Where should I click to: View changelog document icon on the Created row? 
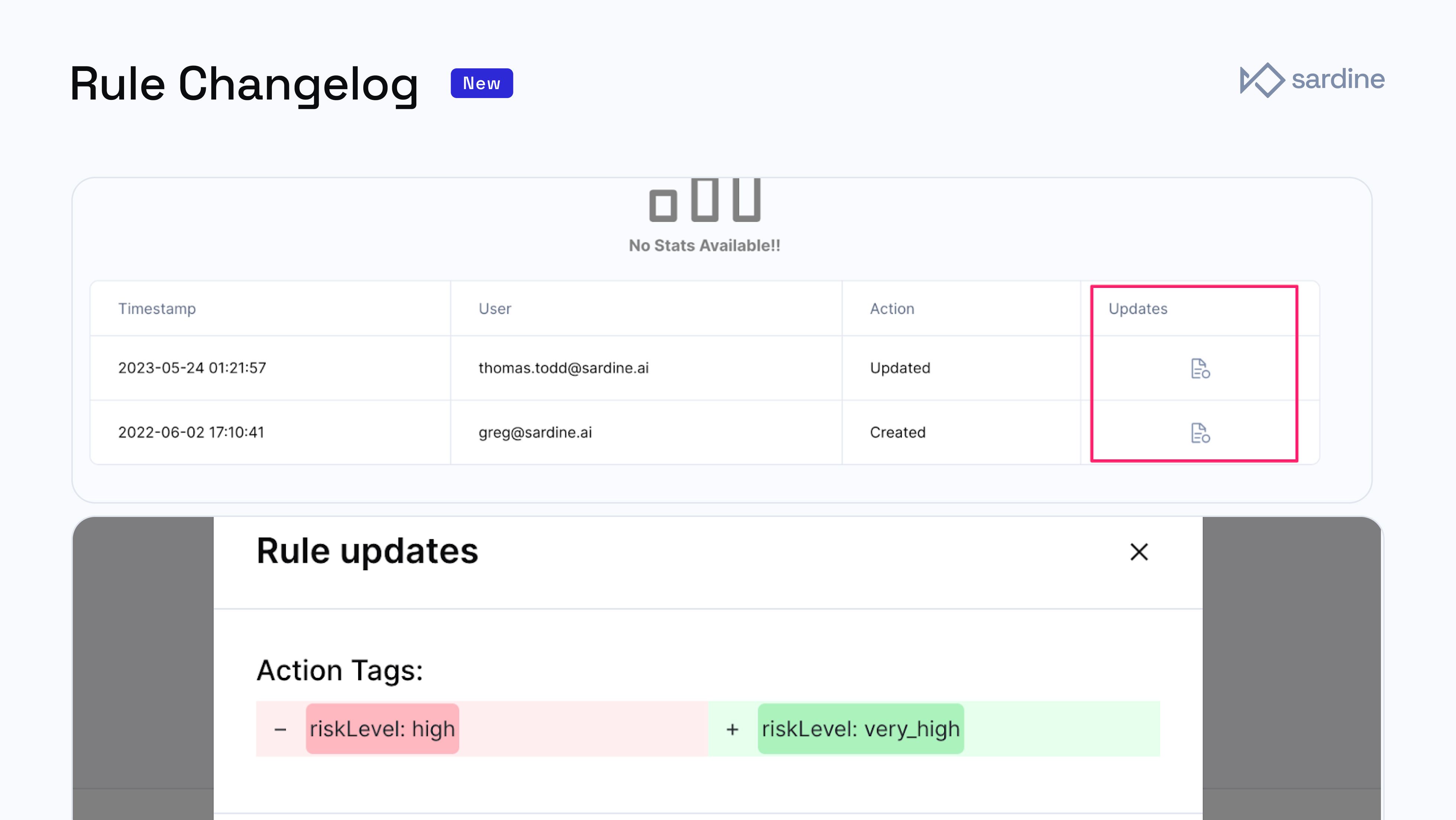coord(1199,433)
